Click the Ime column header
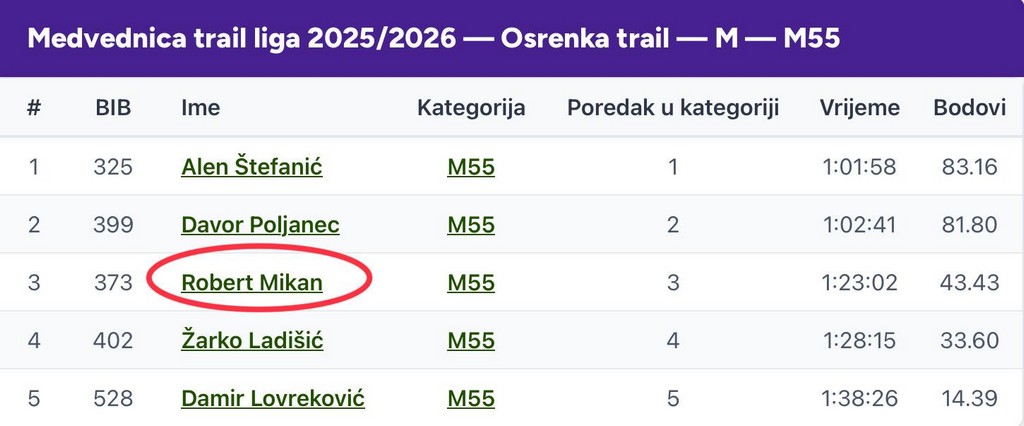The height and width of the screenshot is (426, 1024). 200,108
